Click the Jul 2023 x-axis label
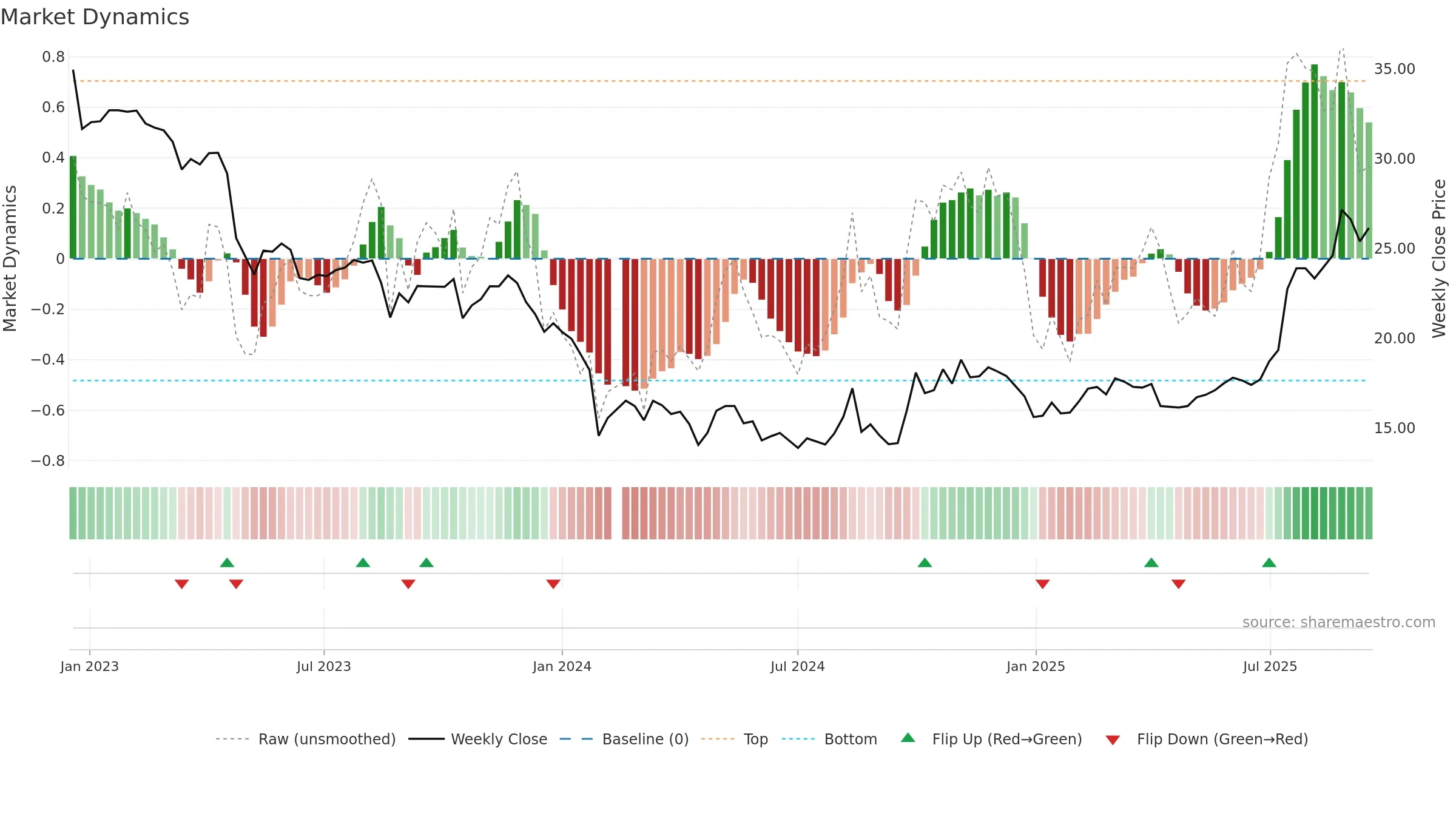 [x=324, y=666]
